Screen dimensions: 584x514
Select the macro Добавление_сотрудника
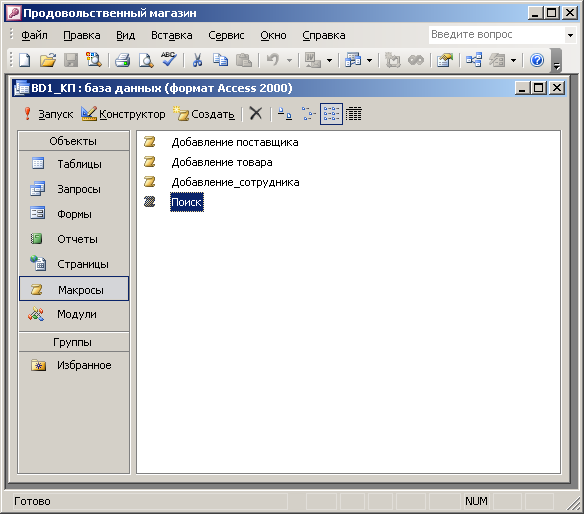pyautogui.click(x=235, y=182)
